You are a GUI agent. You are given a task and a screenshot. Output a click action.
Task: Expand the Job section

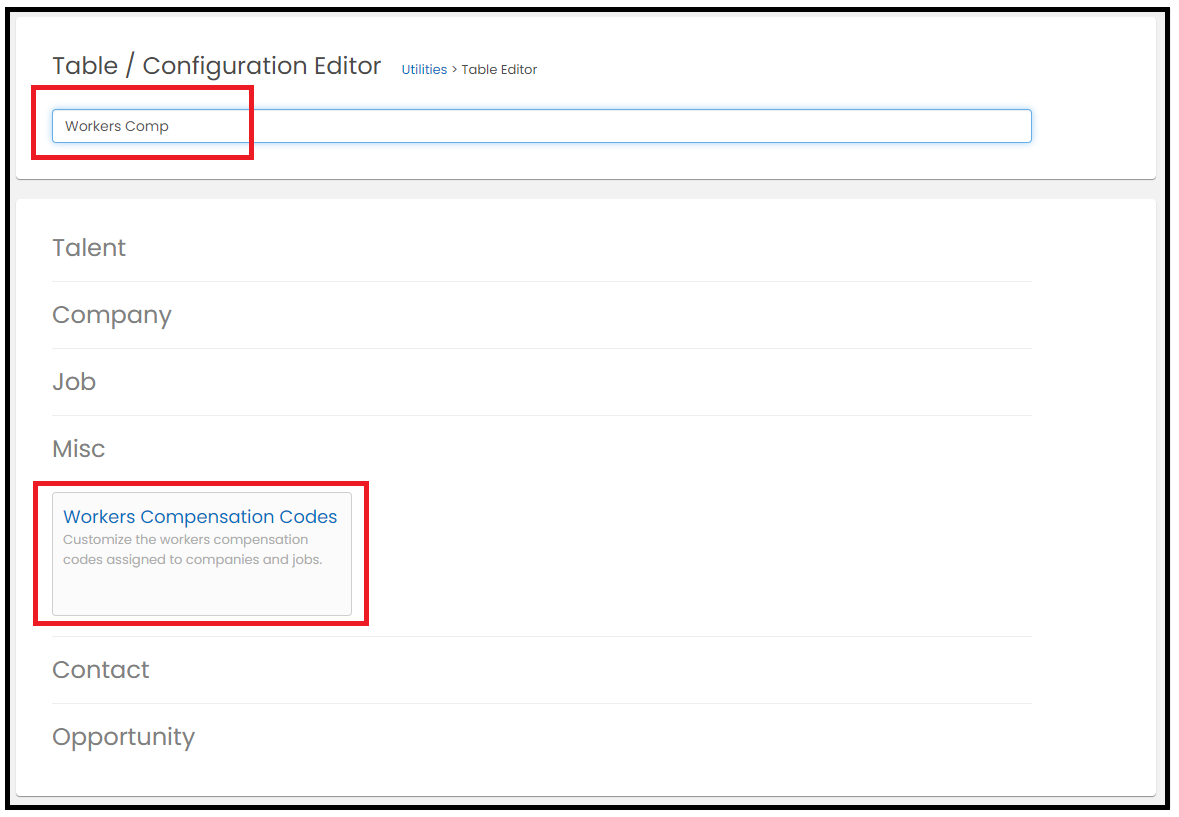(74, 382)
